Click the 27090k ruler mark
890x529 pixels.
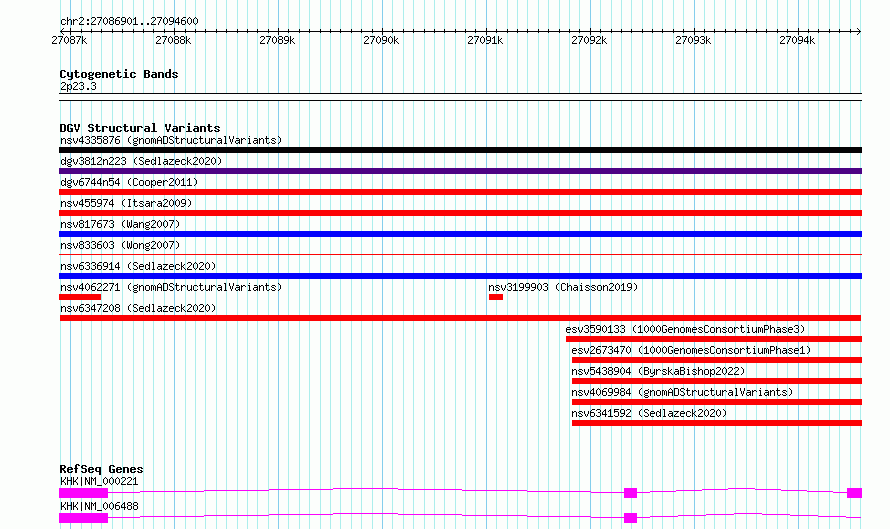[381, 40]
